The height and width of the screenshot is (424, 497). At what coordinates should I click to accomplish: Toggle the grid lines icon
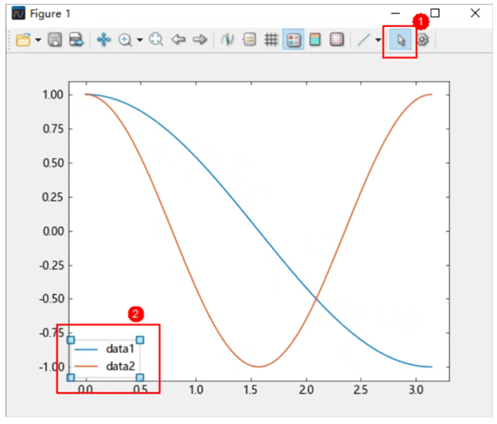pyautogui.click(x=271, y=40)
